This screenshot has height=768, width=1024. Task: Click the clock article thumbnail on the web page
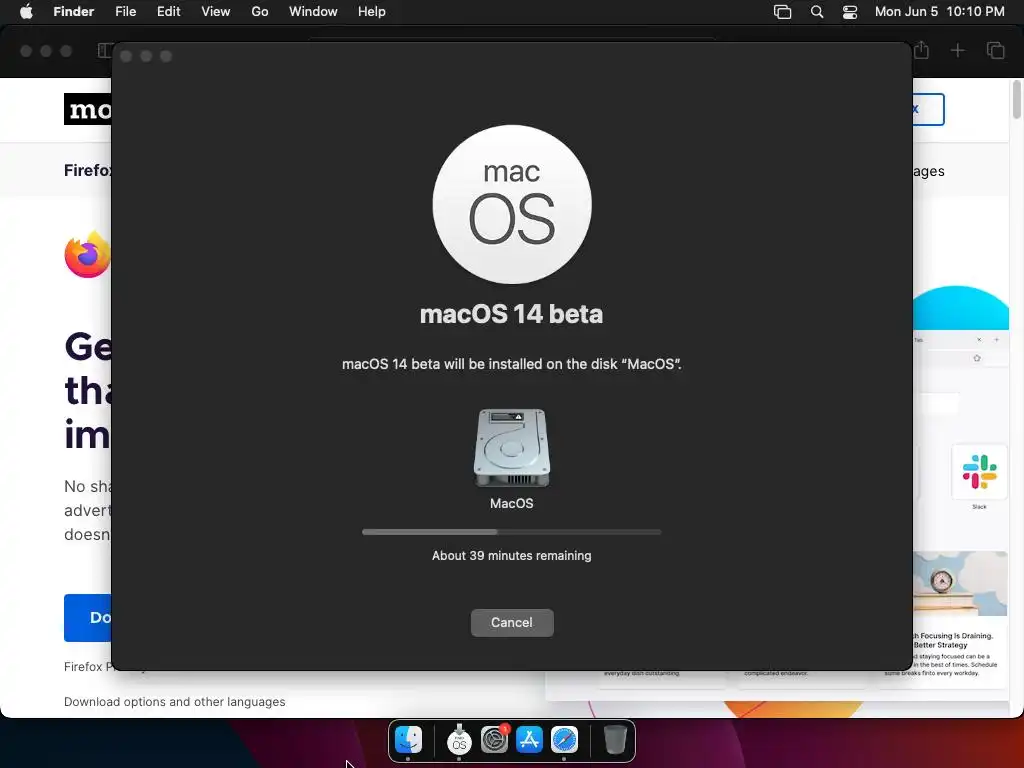point(960,583)
